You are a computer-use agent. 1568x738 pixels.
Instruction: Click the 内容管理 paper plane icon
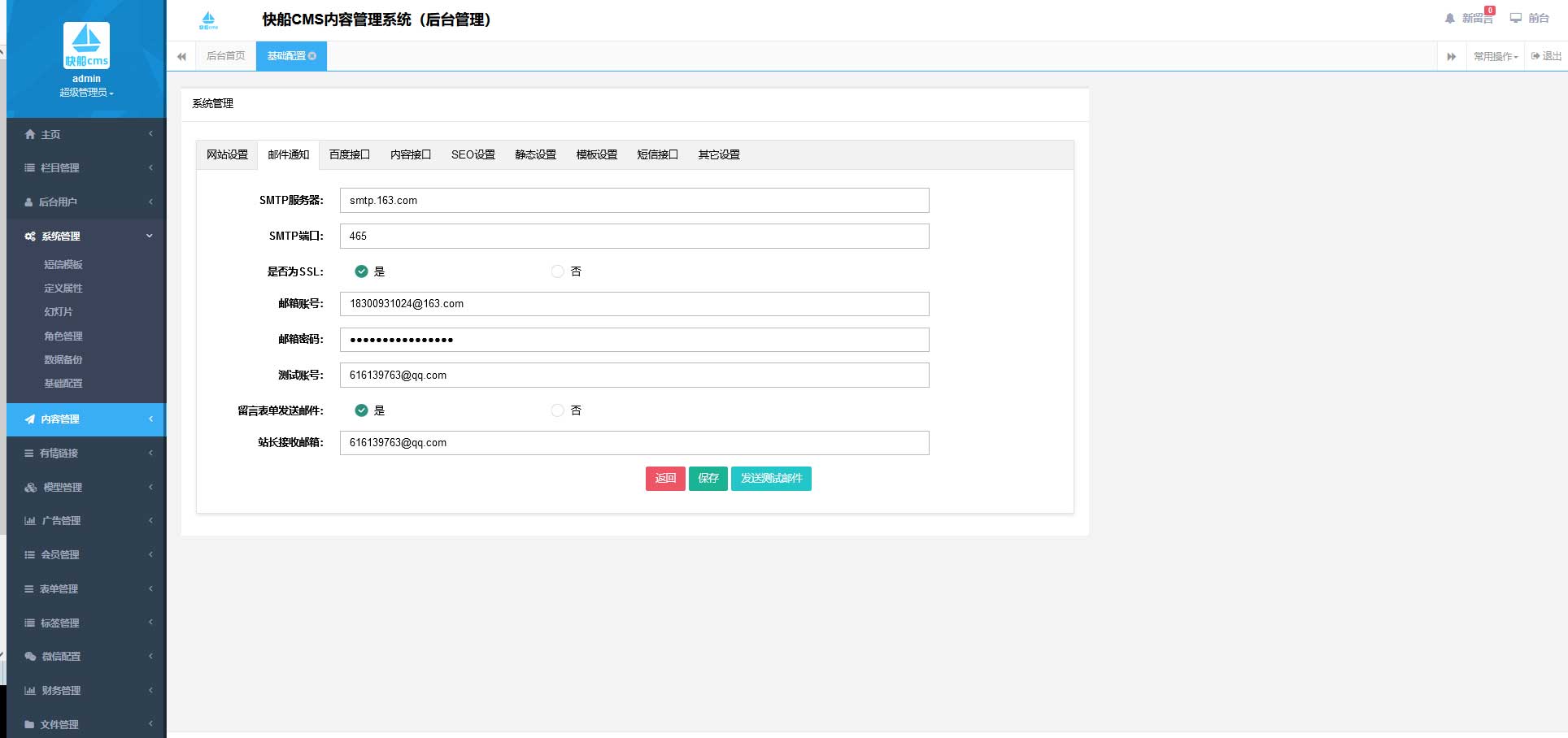29,419
